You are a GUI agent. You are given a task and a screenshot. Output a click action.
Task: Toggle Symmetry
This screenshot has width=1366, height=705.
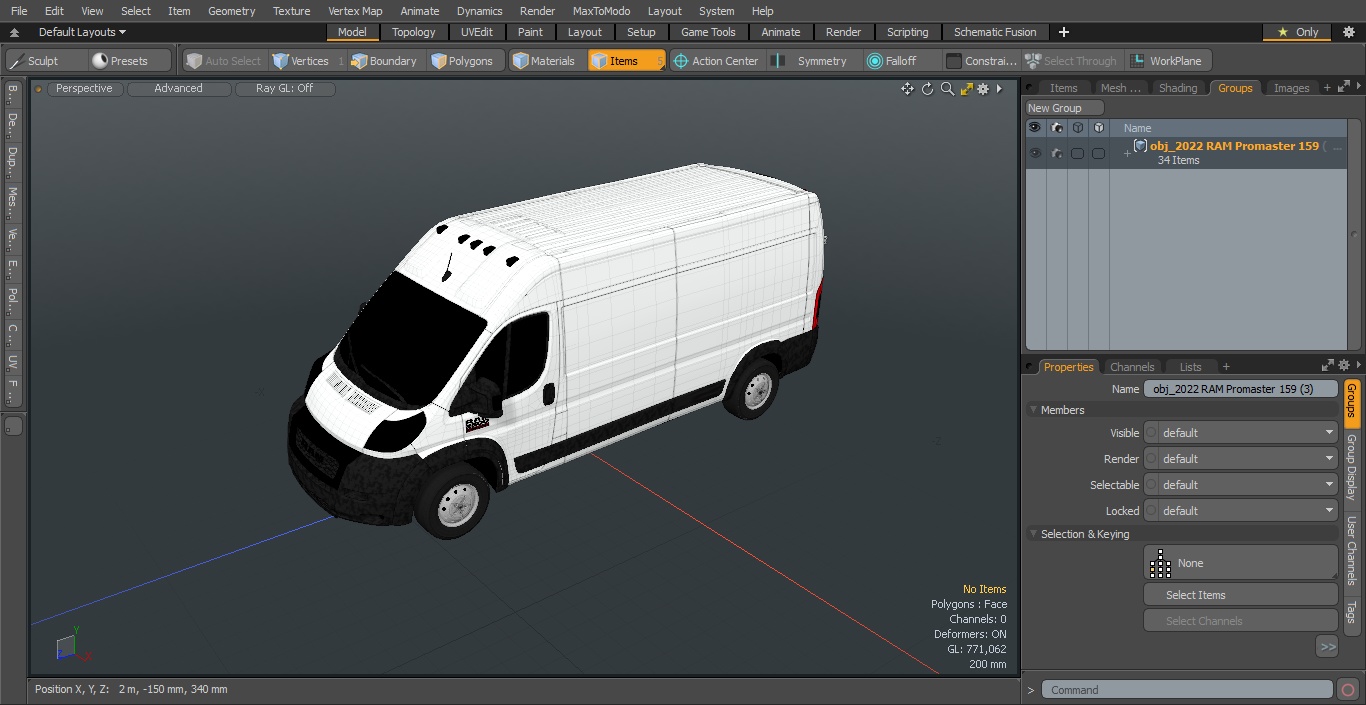point(812,61)
